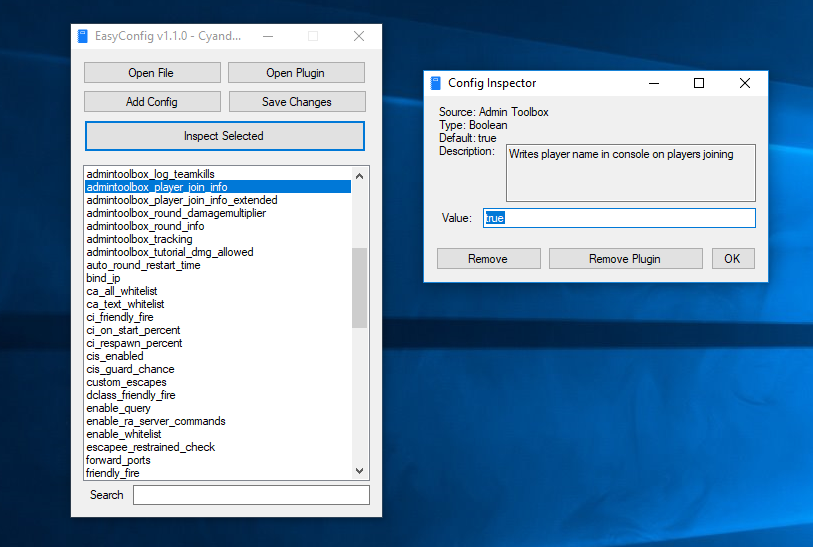The image size is (813, 547).
Task: Click the config list scroll down arrow
Action: tap(359, 471)
